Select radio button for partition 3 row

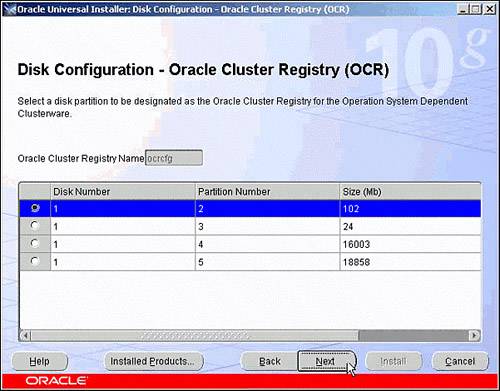(x=35, y=226)
